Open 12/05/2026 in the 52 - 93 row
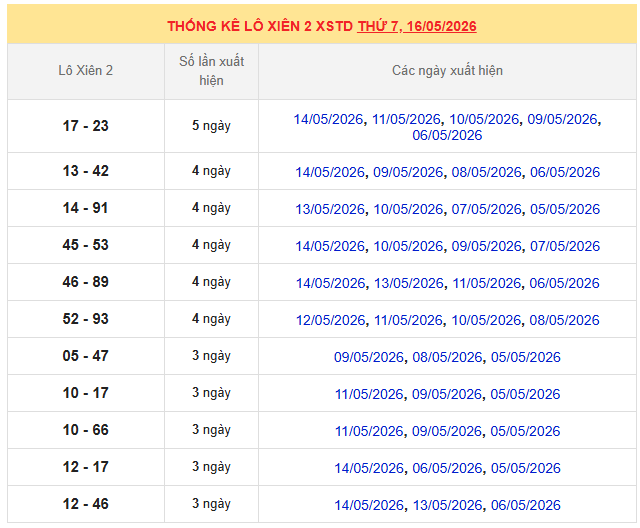 pos(331,320)
